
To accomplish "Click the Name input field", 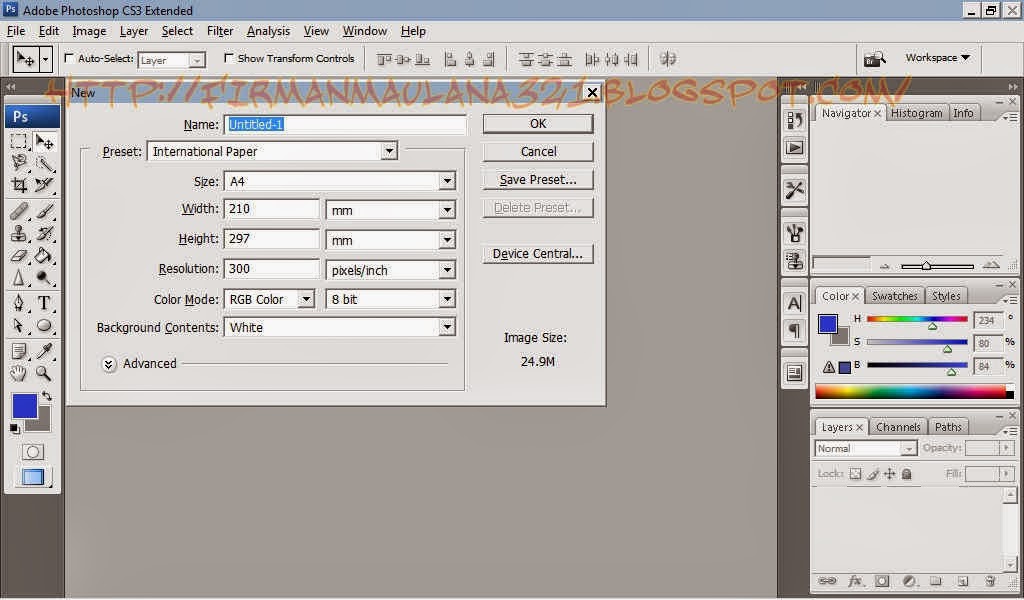I will pyautogui.click(x=345, y=125).
